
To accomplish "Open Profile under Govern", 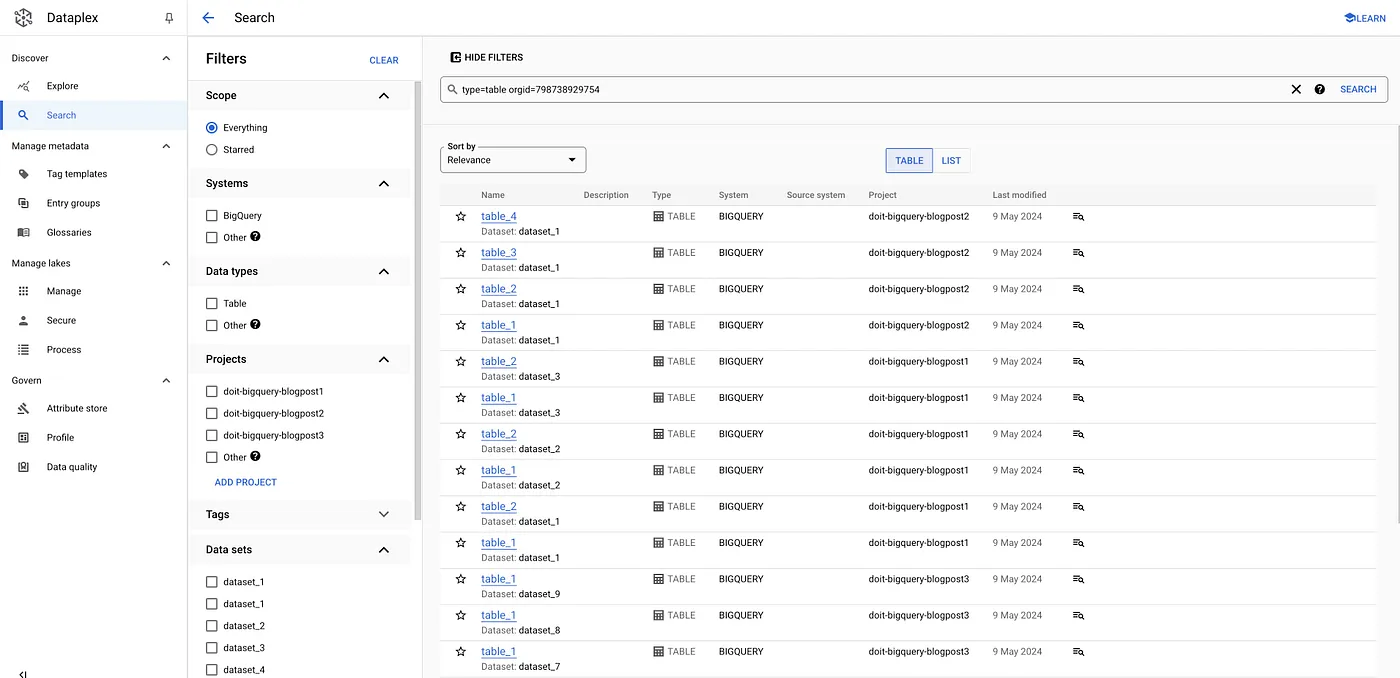I will 60,438.
